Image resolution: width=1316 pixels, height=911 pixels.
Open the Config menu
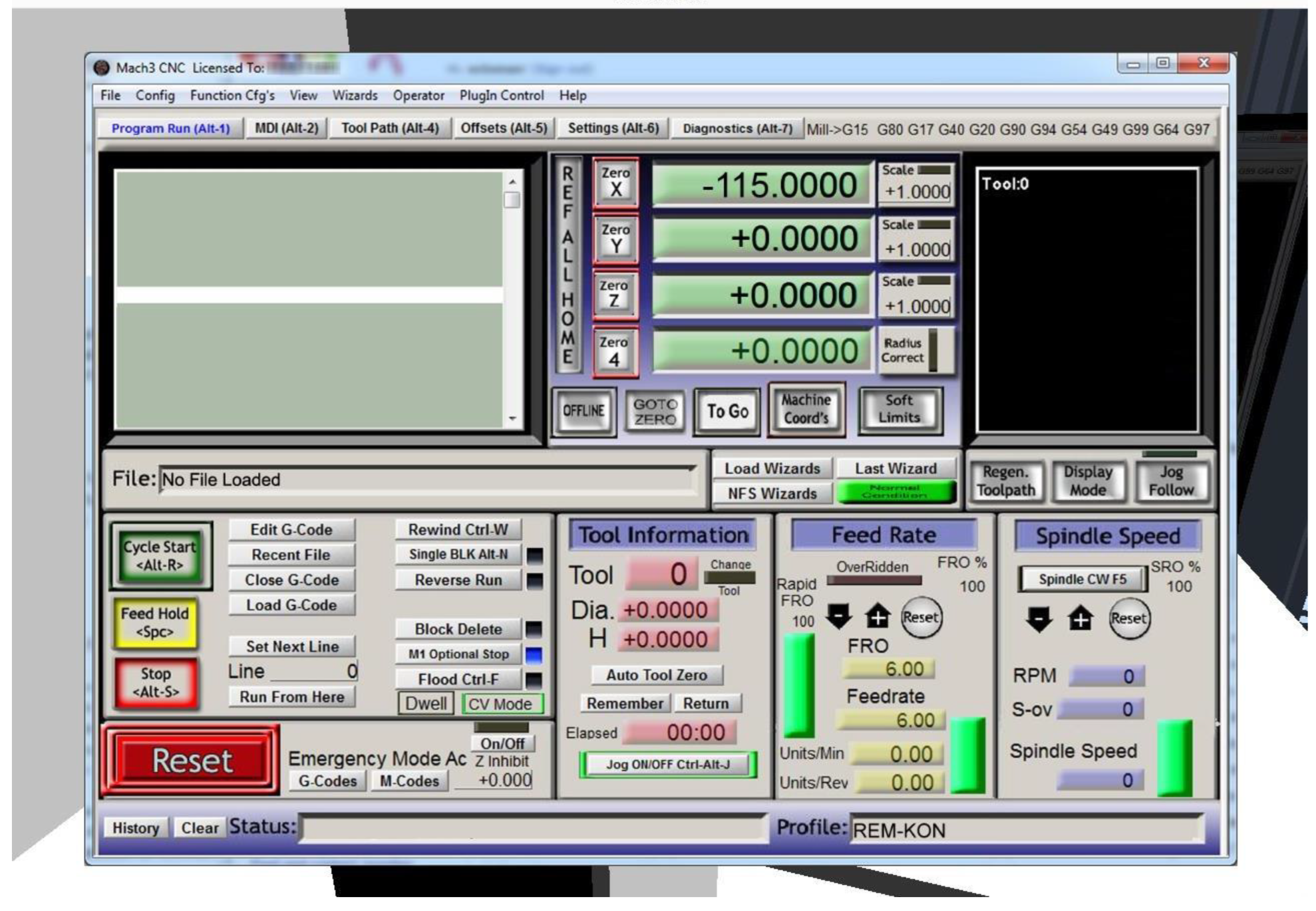tap(155, 95)
